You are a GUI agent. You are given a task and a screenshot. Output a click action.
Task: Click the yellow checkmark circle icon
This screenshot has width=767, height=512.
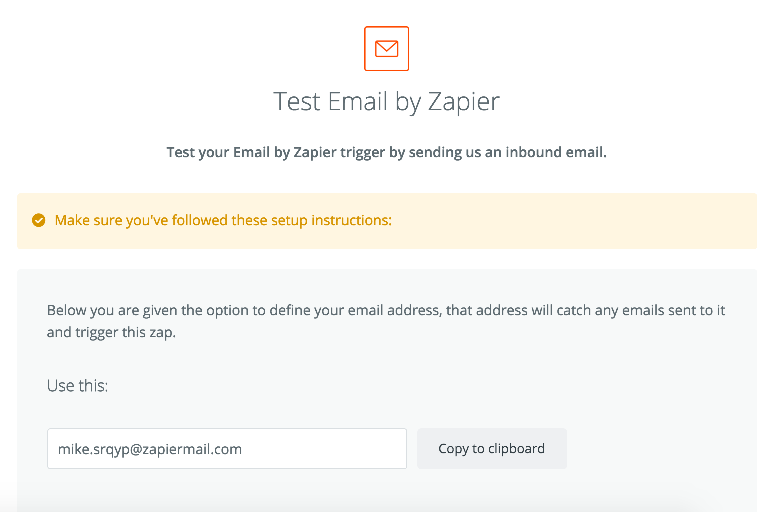(x=39, y=221)
